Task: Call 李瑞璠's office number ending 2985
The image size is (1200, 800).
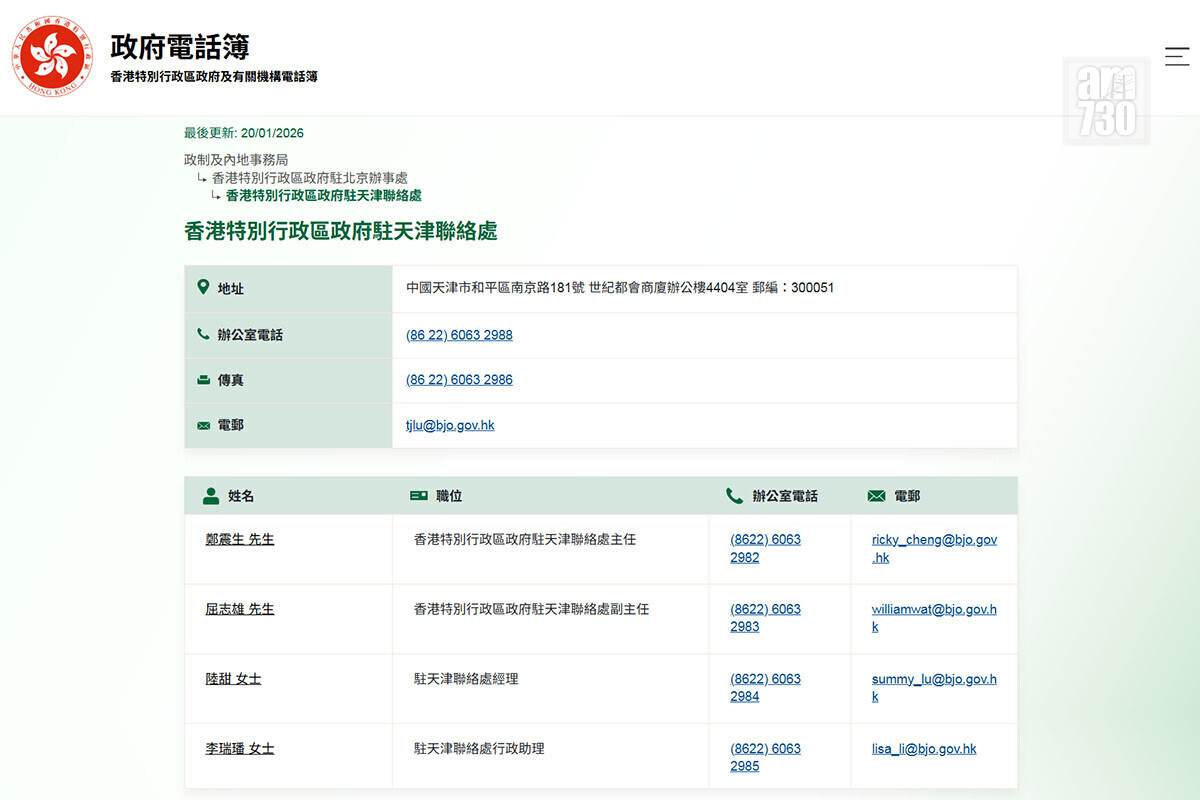Action: [765, 757]
